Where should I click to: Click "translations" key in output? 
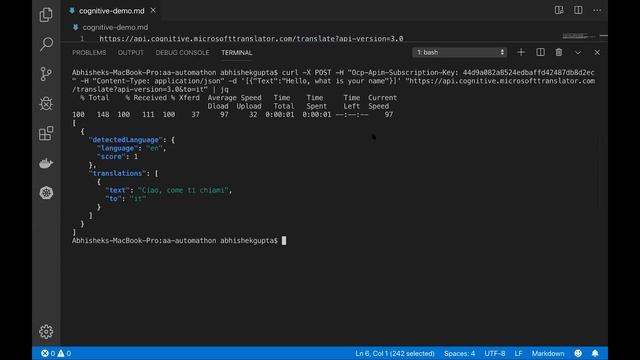click(x=117, y=173)
